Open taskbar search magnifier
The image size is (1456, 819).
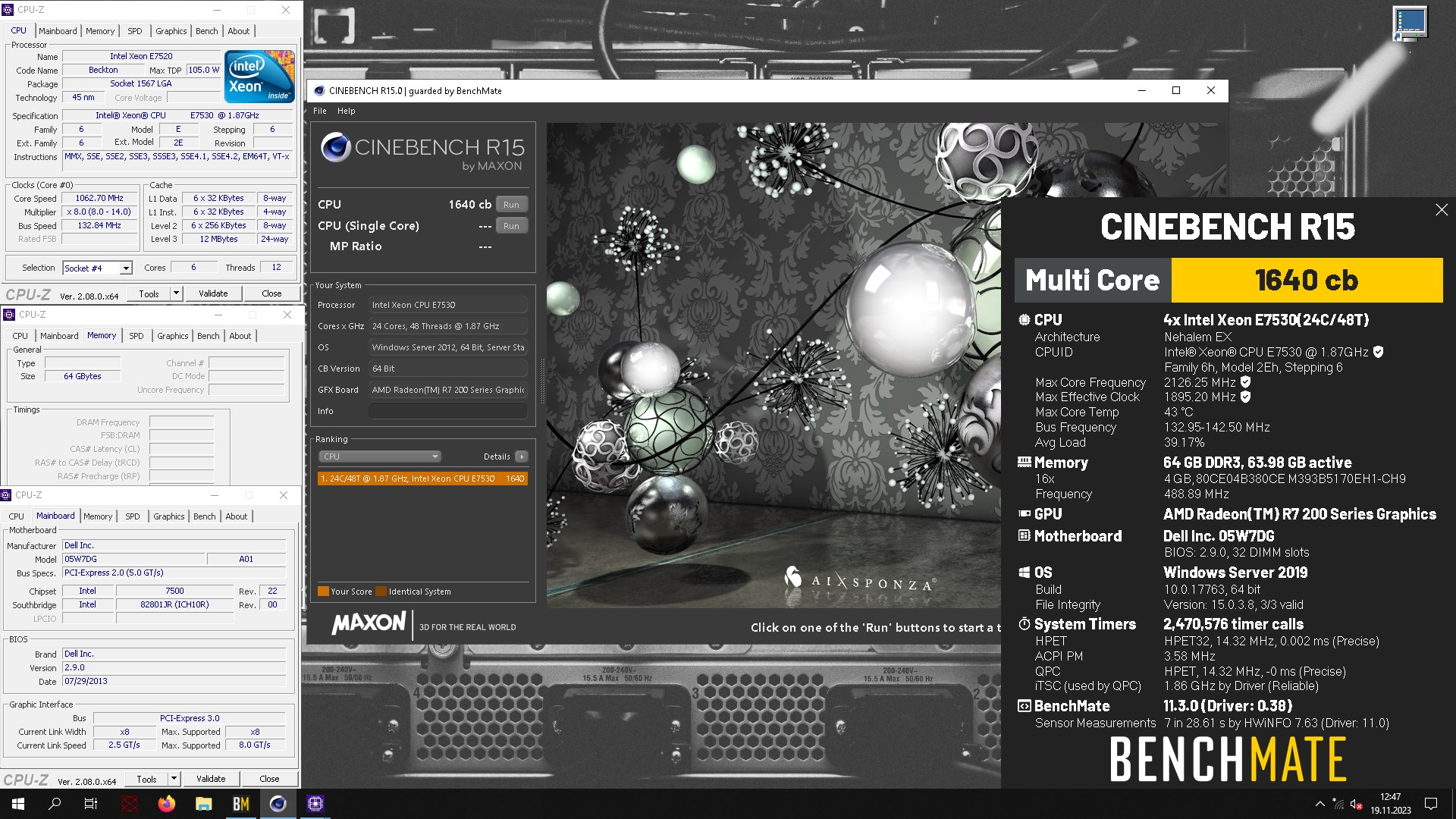tap(55, 804)
